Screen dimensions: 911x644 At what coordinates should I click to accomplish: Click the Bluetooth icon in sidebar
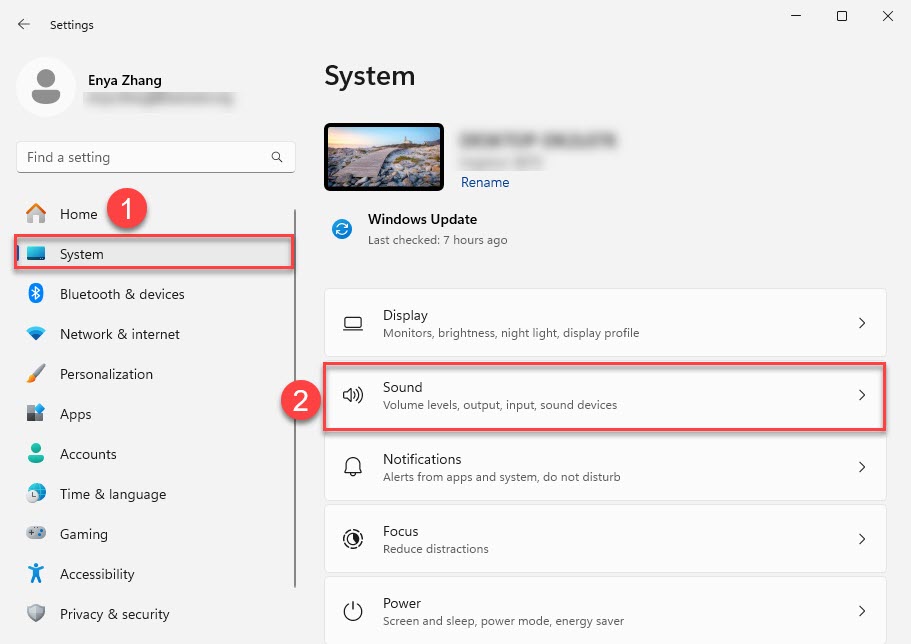(36, 294)
